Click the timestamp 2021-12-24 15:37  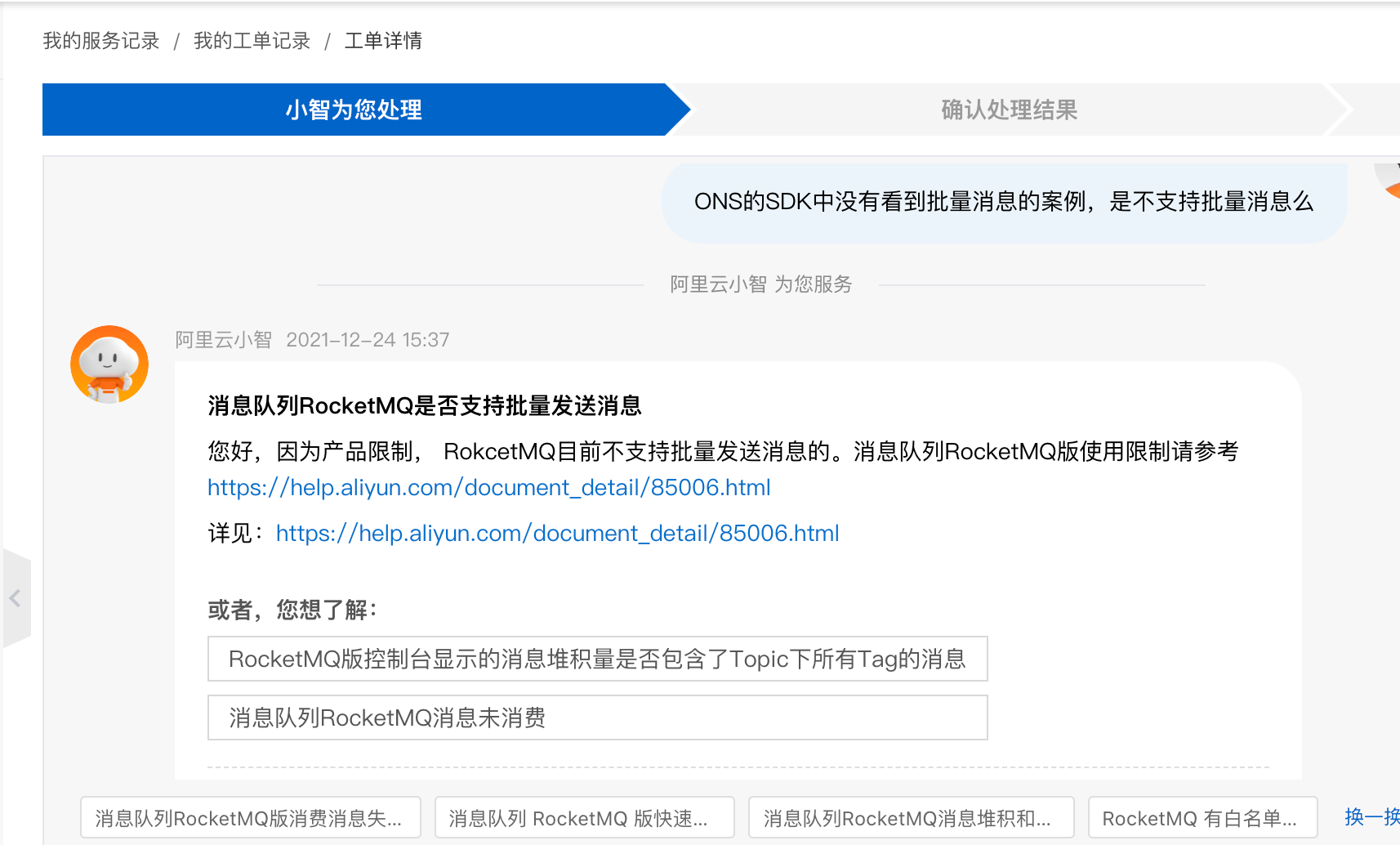[x=368, y=339]
